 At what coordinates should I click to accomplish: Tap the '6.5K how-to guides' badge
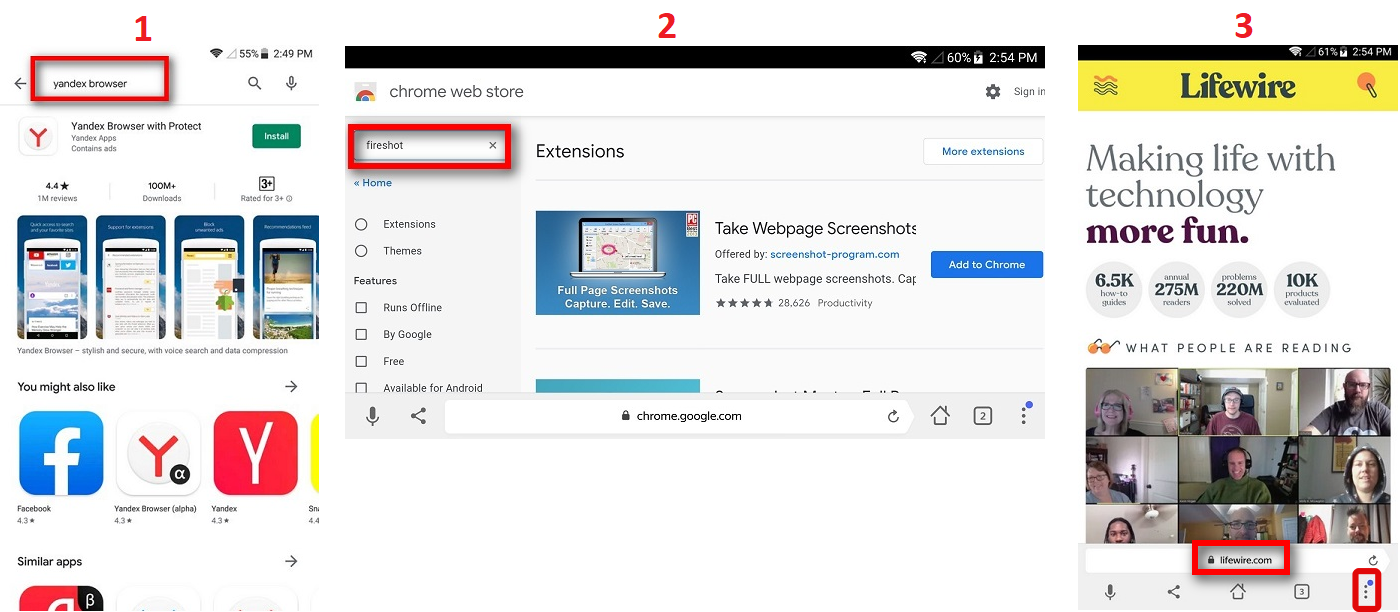pyautogui.click(x=1114, y=290)
